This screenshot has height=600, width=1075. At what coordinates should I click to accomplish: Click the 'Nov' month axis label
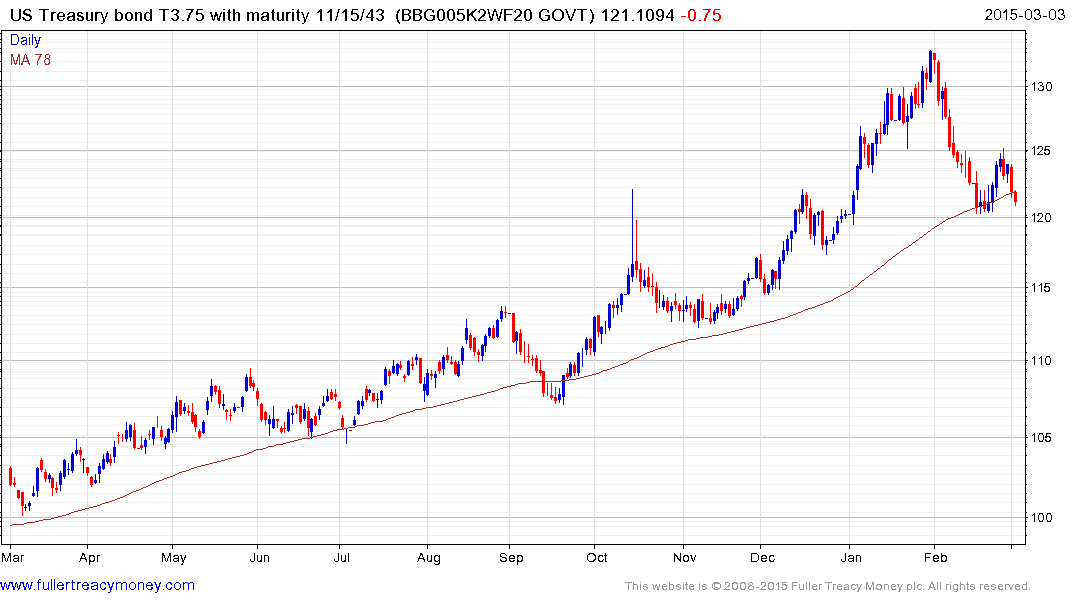684,557
